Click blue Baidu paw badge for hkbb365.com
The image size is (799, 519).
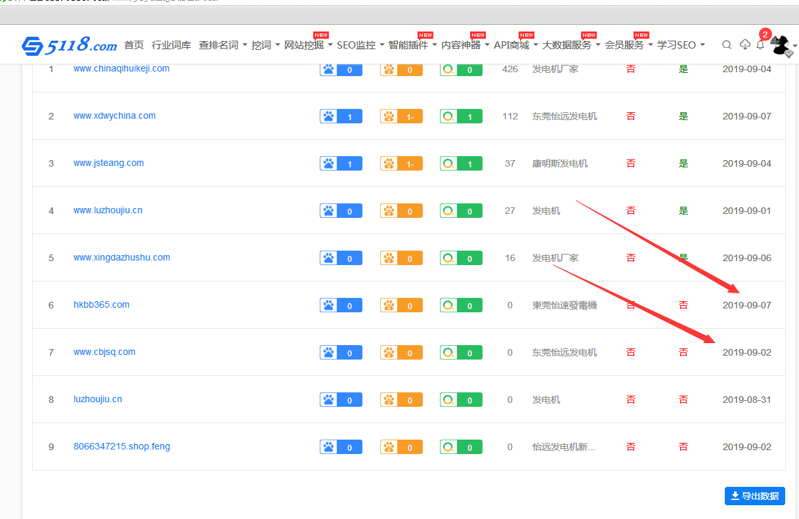coord(341,305)
